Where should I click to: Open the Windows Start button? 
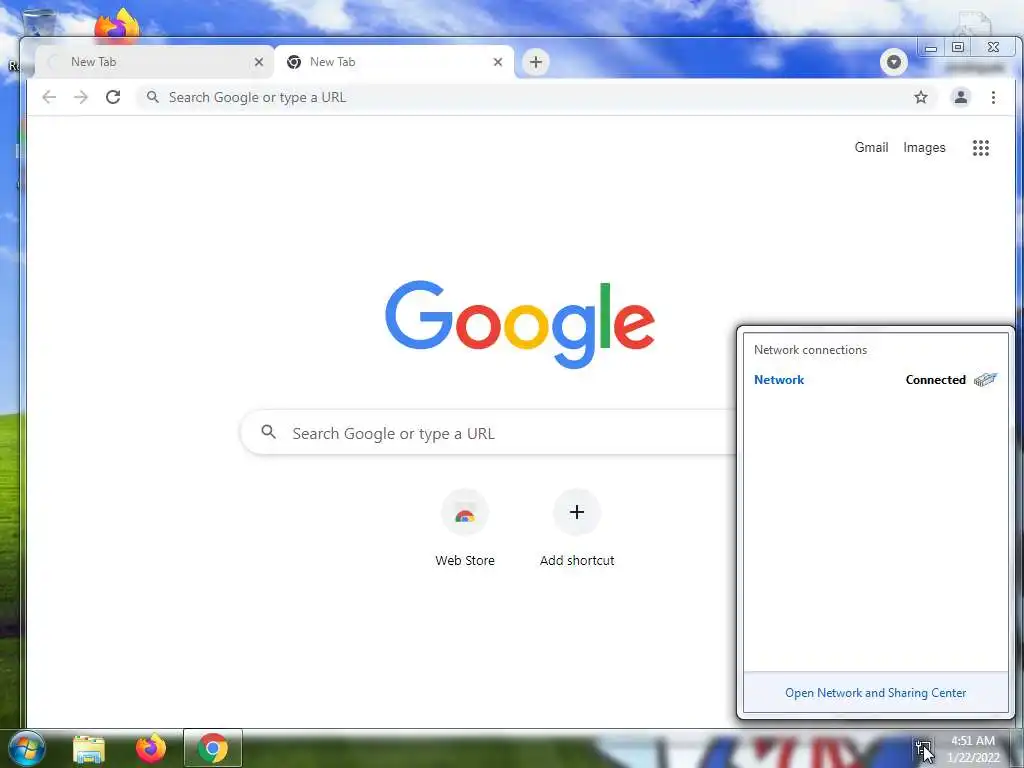pos(26,748)
